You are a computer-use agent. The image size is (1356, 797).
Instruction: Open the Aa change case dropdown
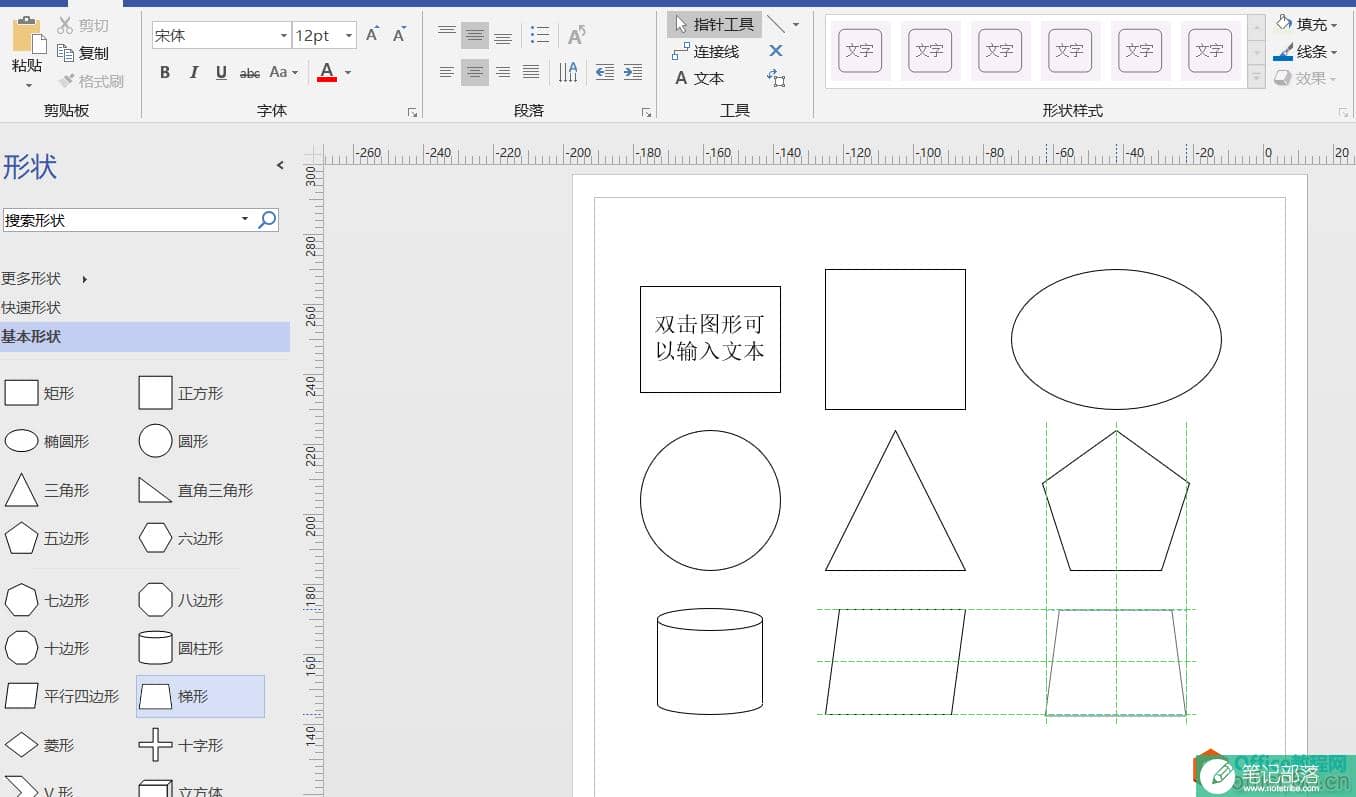pyautogui.click(x=283, y=72)
